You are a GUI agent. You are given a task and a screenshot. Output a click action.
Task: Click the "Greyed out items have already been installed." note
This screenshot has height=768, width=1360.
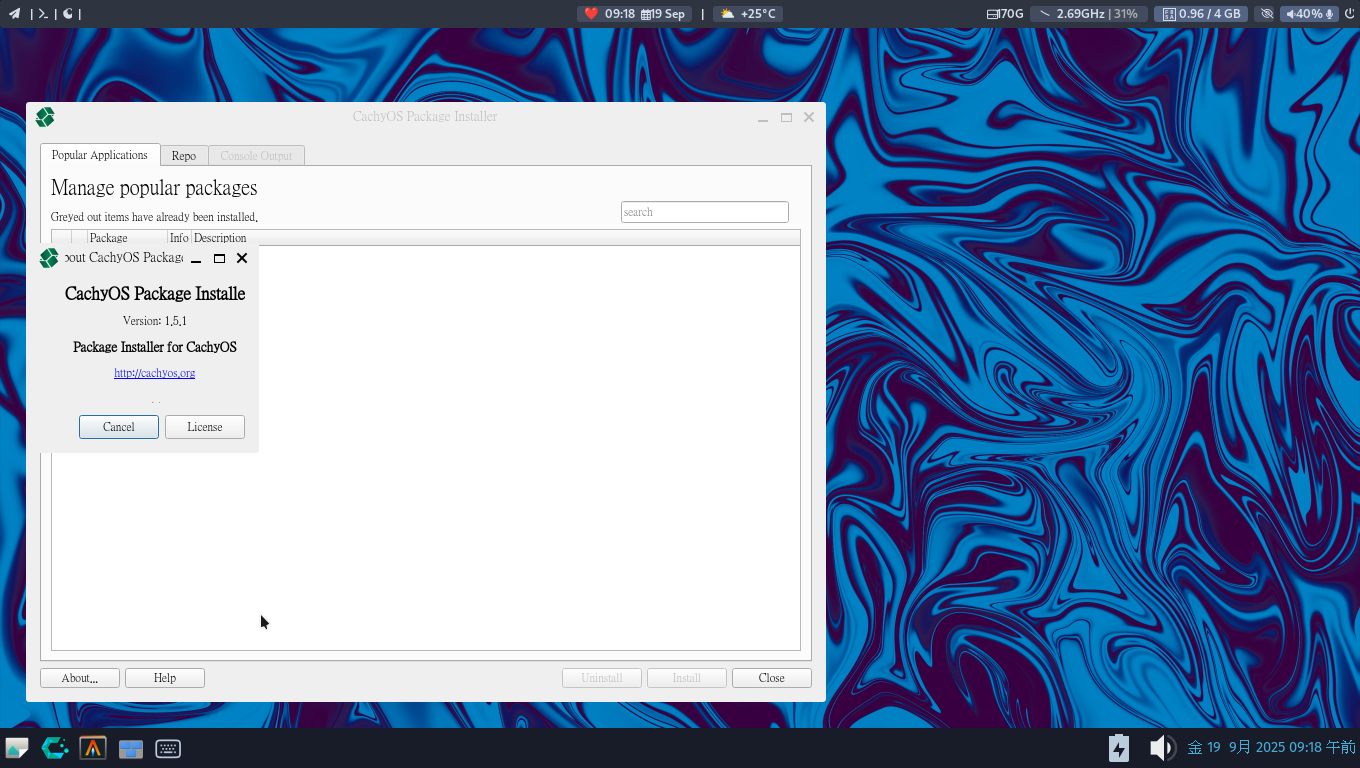tap(154, 217)
